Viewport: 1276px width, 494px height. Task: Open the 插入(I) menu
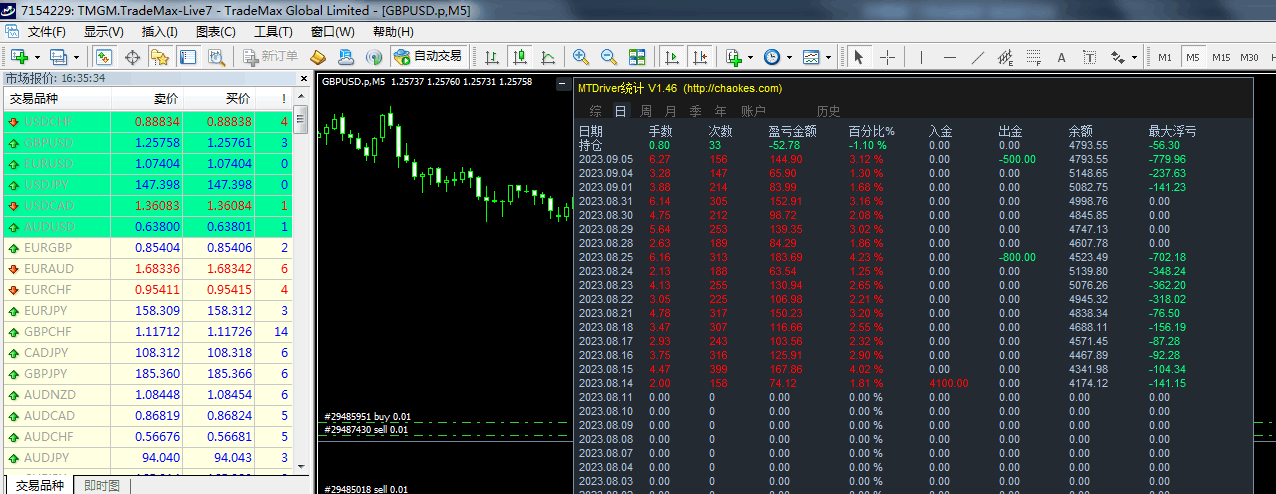pos(160,31)
